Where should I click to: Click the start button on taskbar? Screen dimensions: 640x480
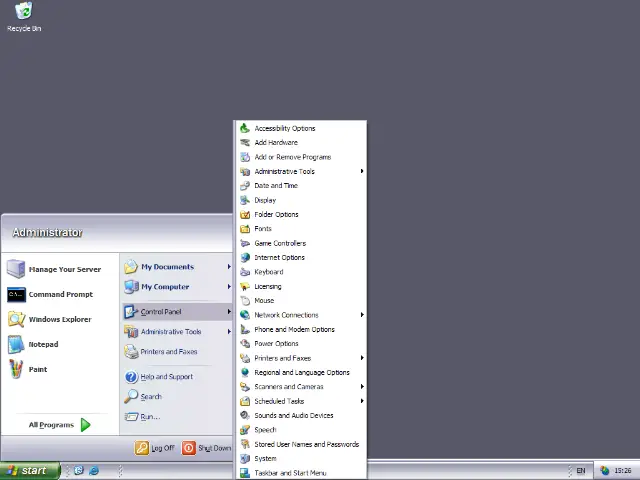[x=30, y=471]
